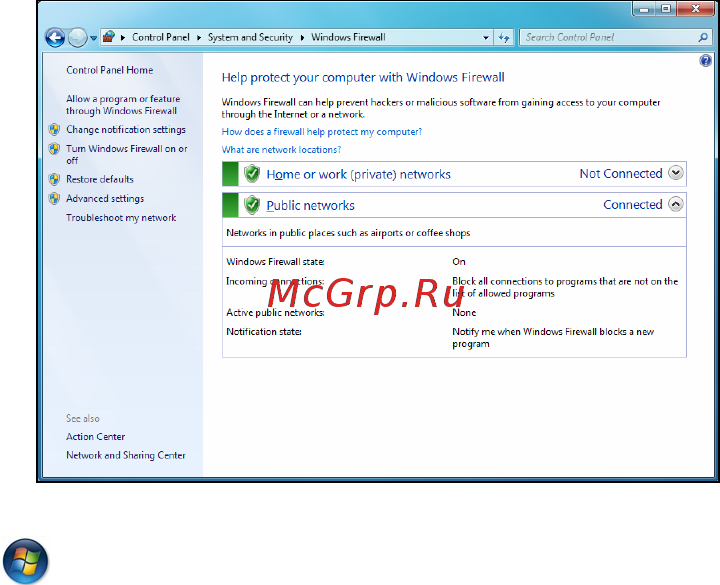Open 'What are network locations?' link

[281, 150]
